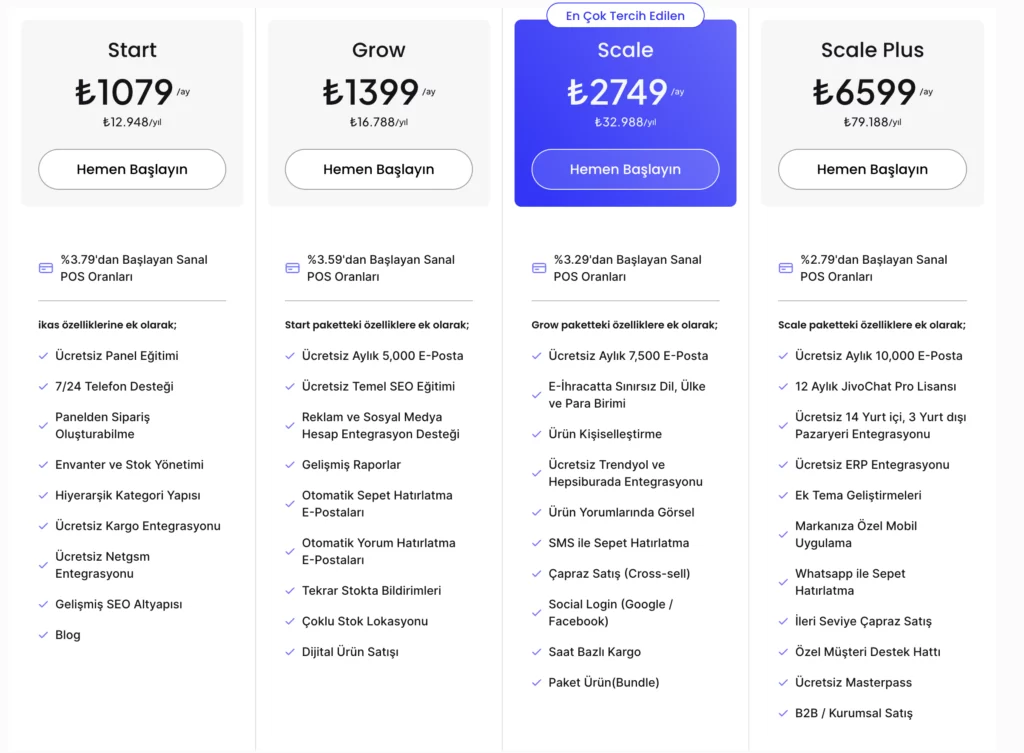Click the Scale Plus plan title
This screenshot has width=1024, height=753.
(x=872, y=50)
